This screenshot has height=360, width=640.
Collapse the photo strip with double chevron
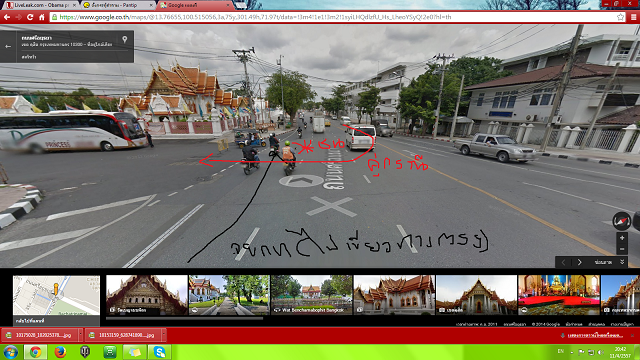pos(622,262)
